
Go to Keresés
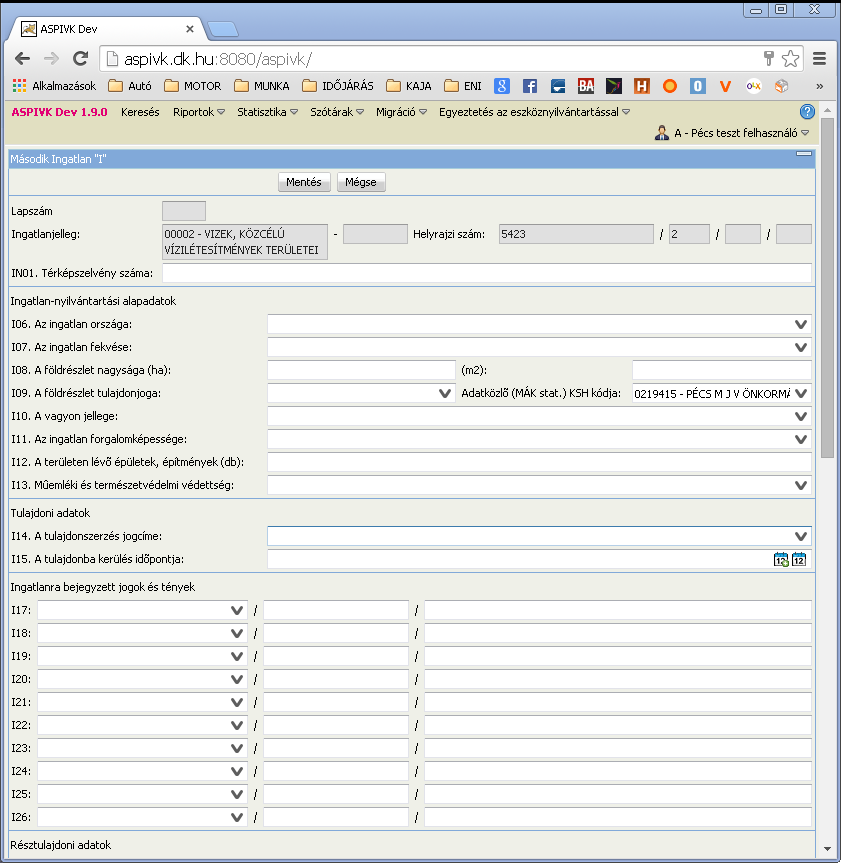pos(140,112)
